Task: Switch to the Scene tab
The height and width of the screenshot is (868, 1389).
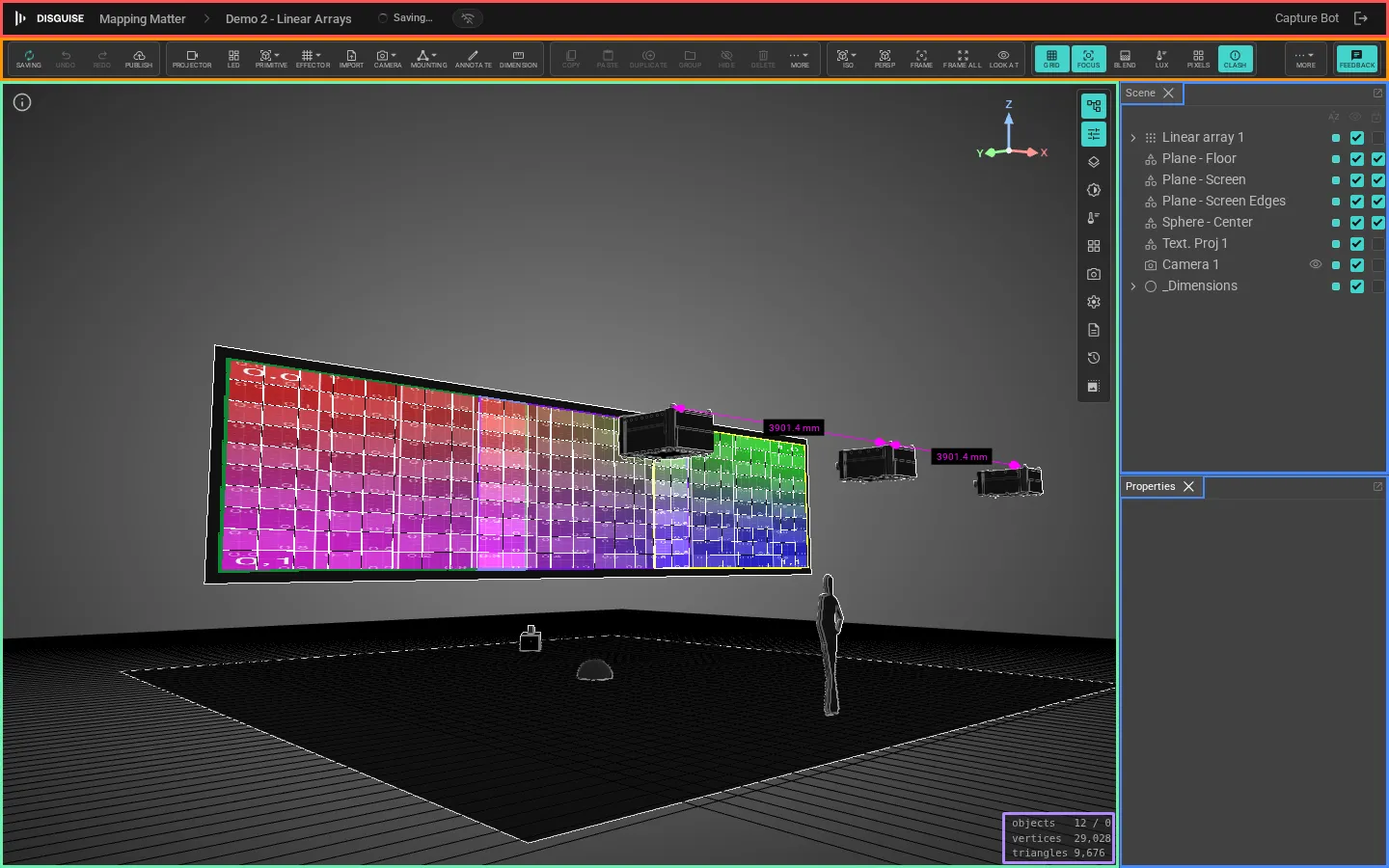Action: click(1140, 94)
